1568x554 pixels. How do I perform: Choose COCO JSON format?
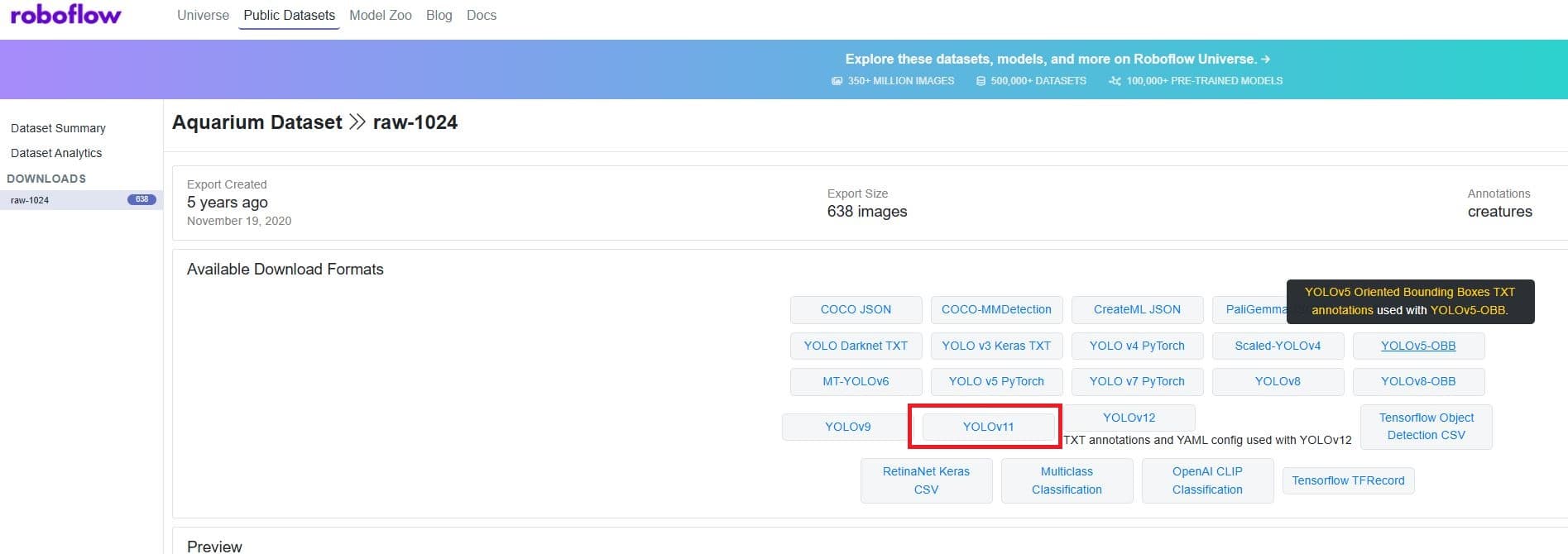[856, 309]
